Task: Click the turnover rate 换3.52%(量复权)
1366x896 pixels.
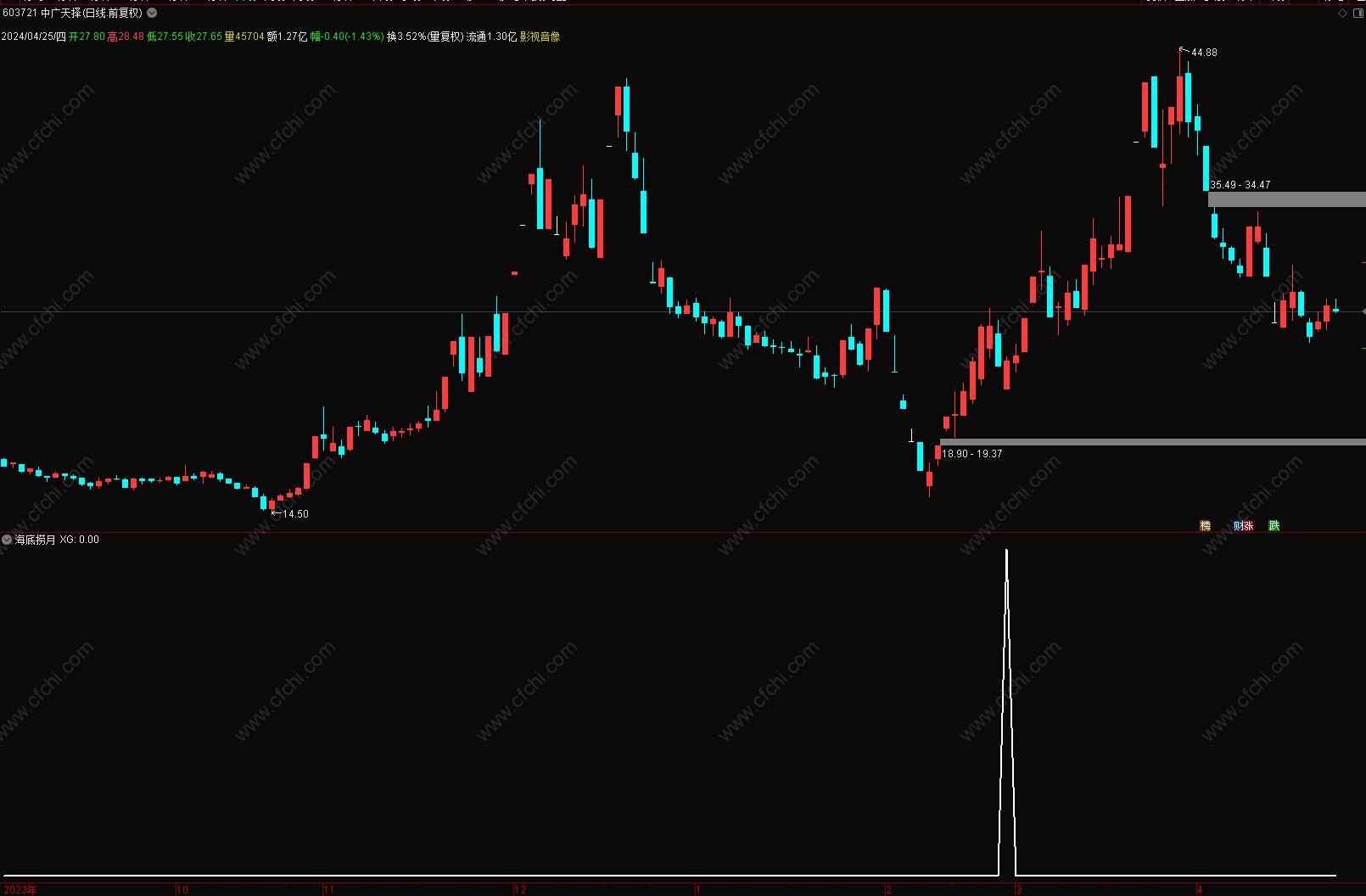Action: [x=425, y=36]
